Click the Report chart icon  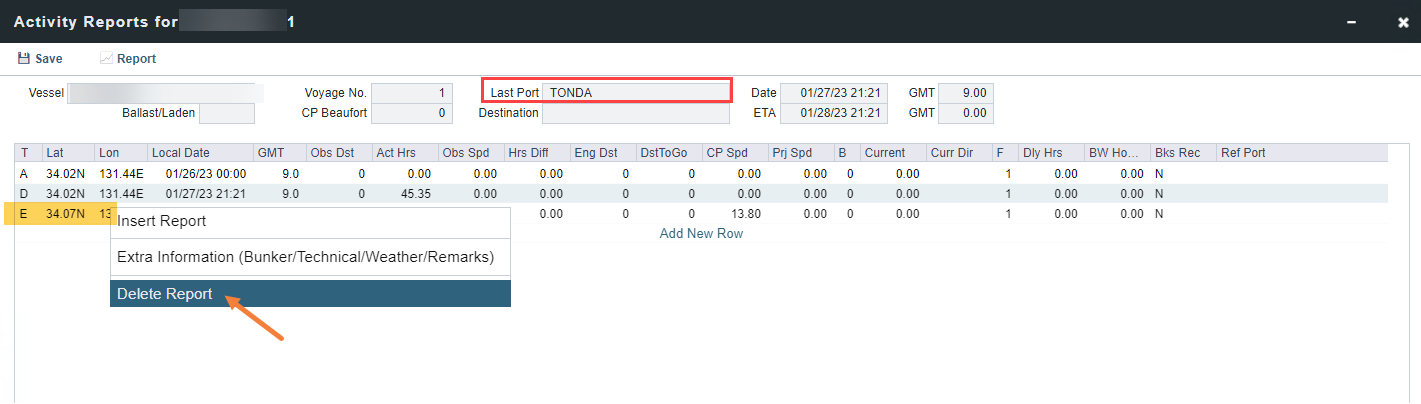pos(106,59)
